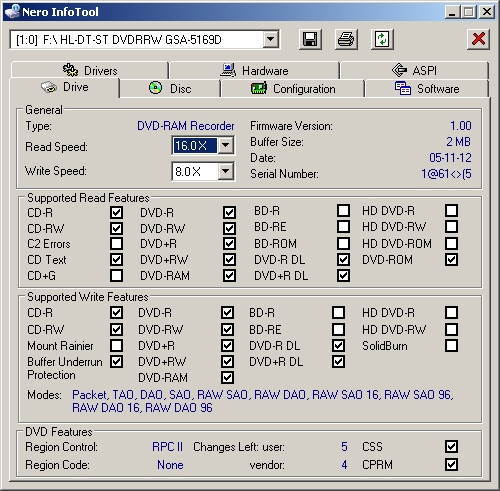Toggle DVD-ROM checkbox

pyautogui.click(x=451, y=259)
